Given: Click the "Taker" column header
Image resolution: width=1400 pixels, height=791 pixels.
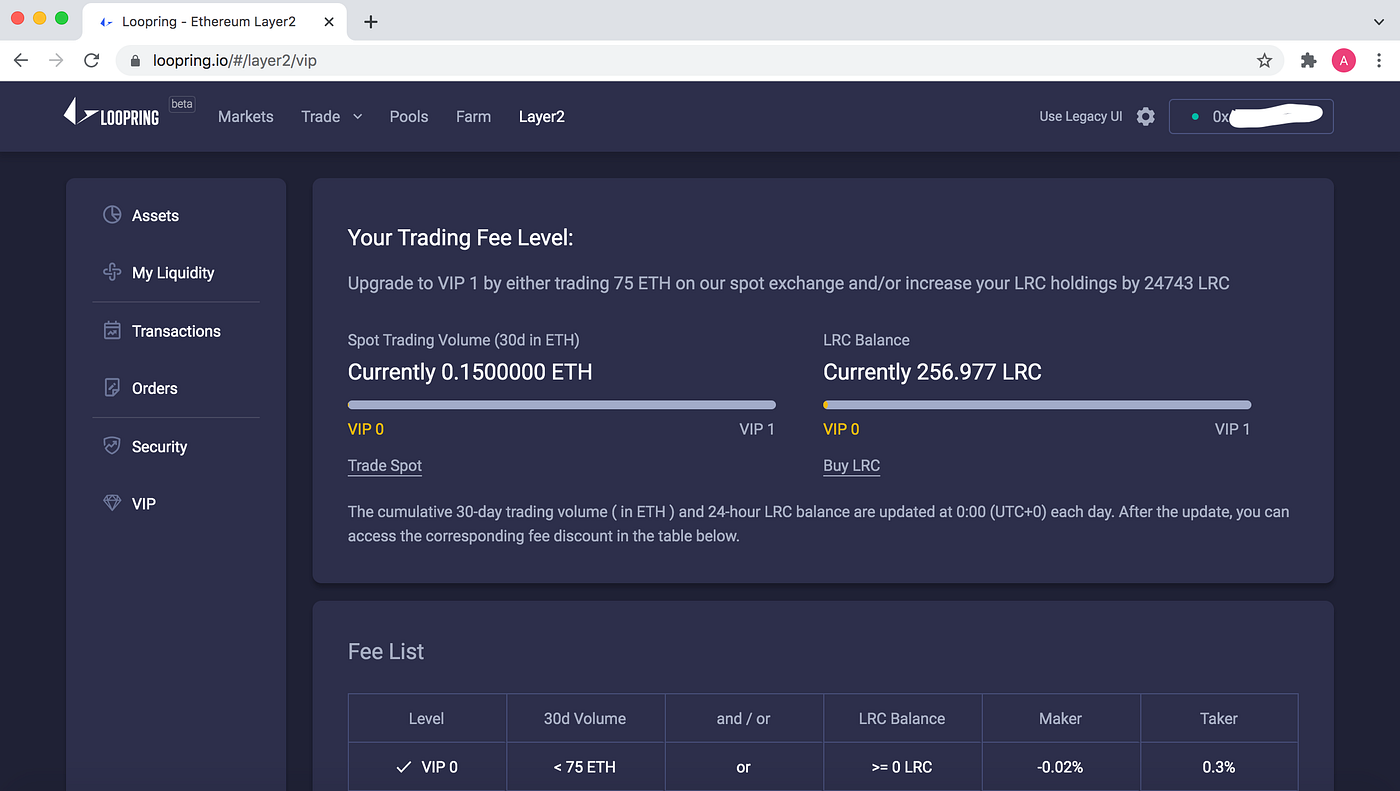Looking at the screenshot, I should [1219, 718].
